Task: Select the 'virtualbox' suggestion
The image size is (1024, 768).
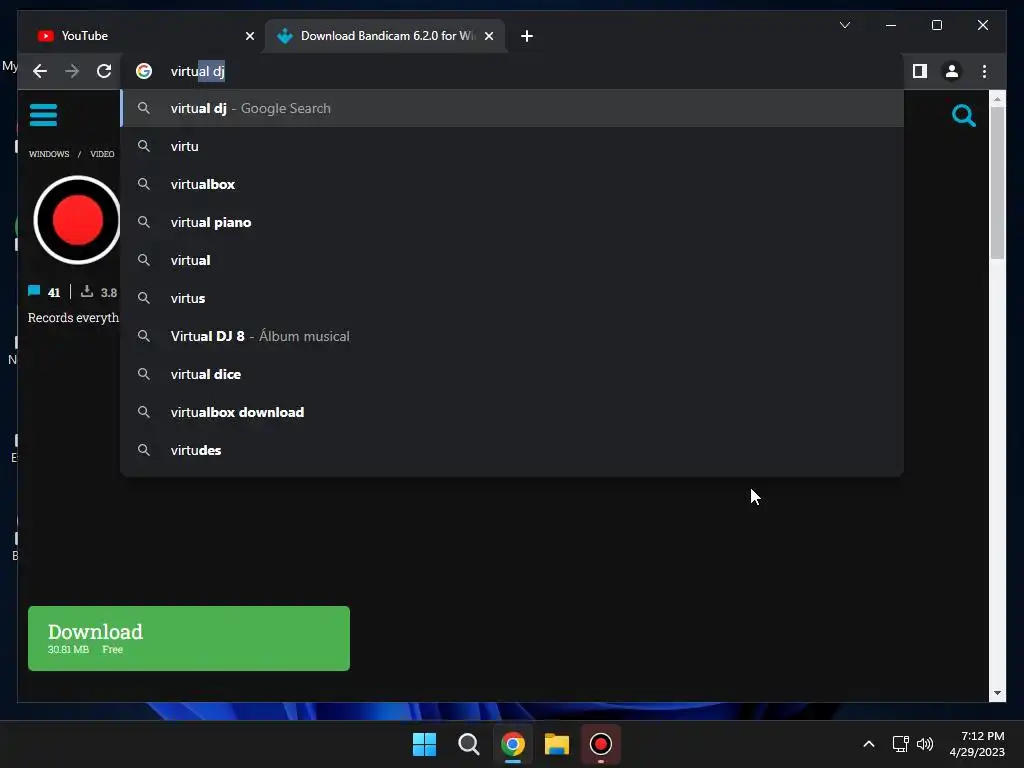Action: coord(512,184)
